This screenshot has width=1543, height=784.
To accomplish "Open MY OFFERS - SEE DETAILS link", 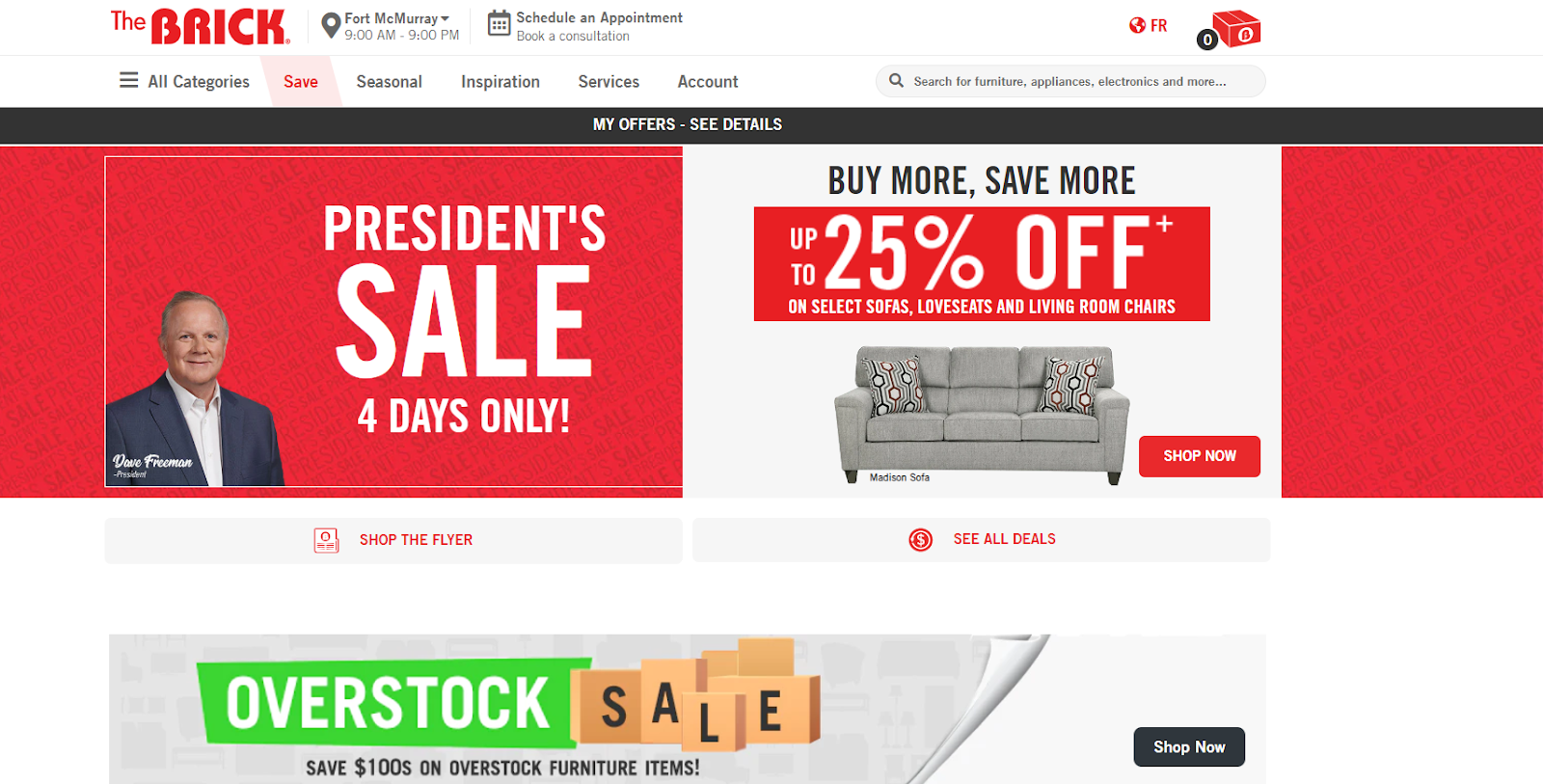I will click(688, 124).
